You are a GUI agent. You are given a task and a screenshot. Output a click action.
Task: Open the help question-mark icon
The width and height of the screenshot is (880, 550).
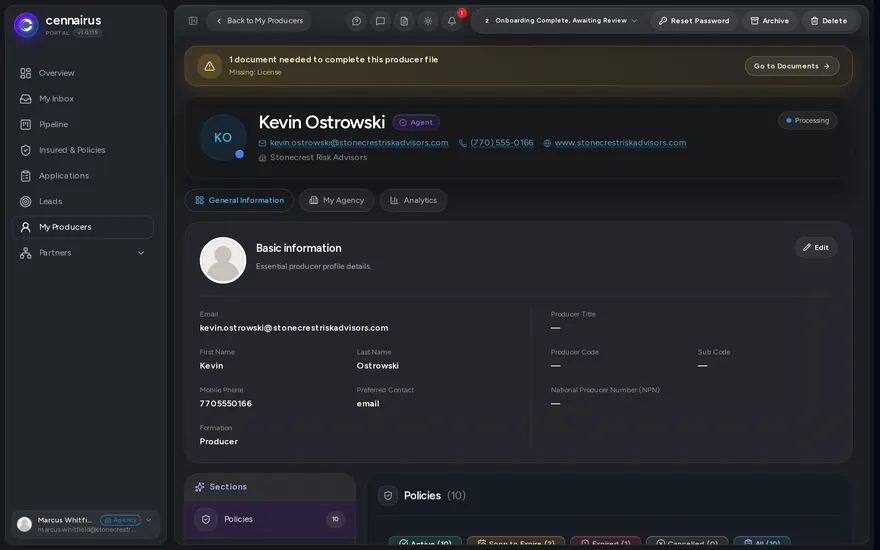(356, 21)
